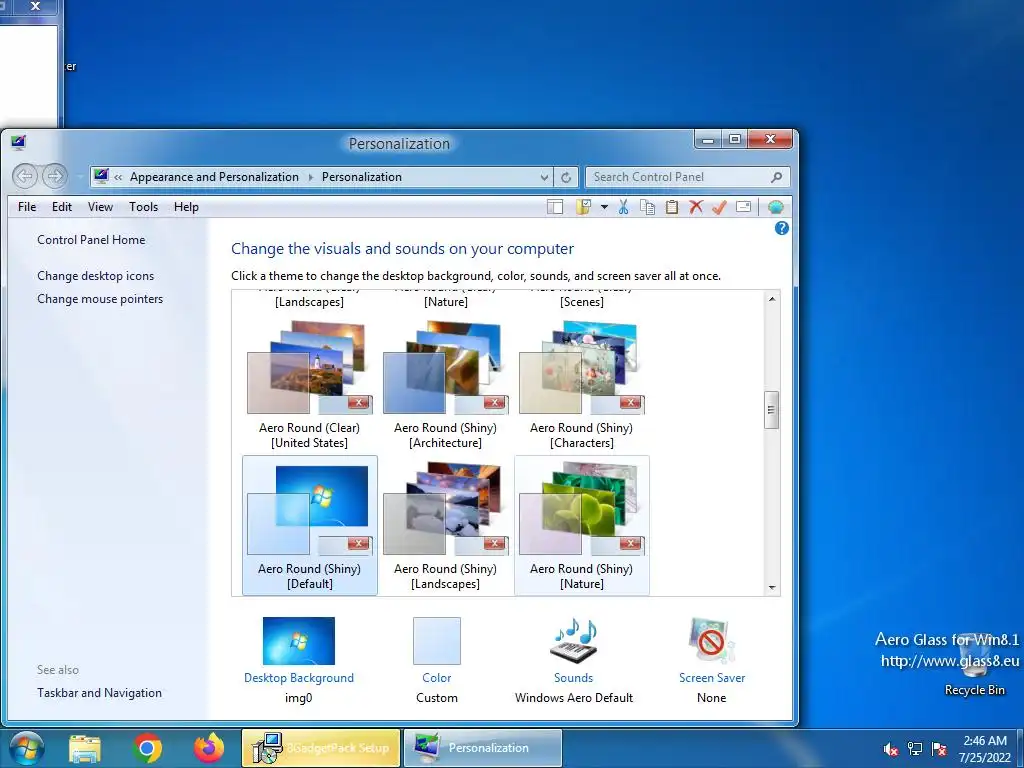
Task: Open the View menu
Action: (x=101, y=207)
